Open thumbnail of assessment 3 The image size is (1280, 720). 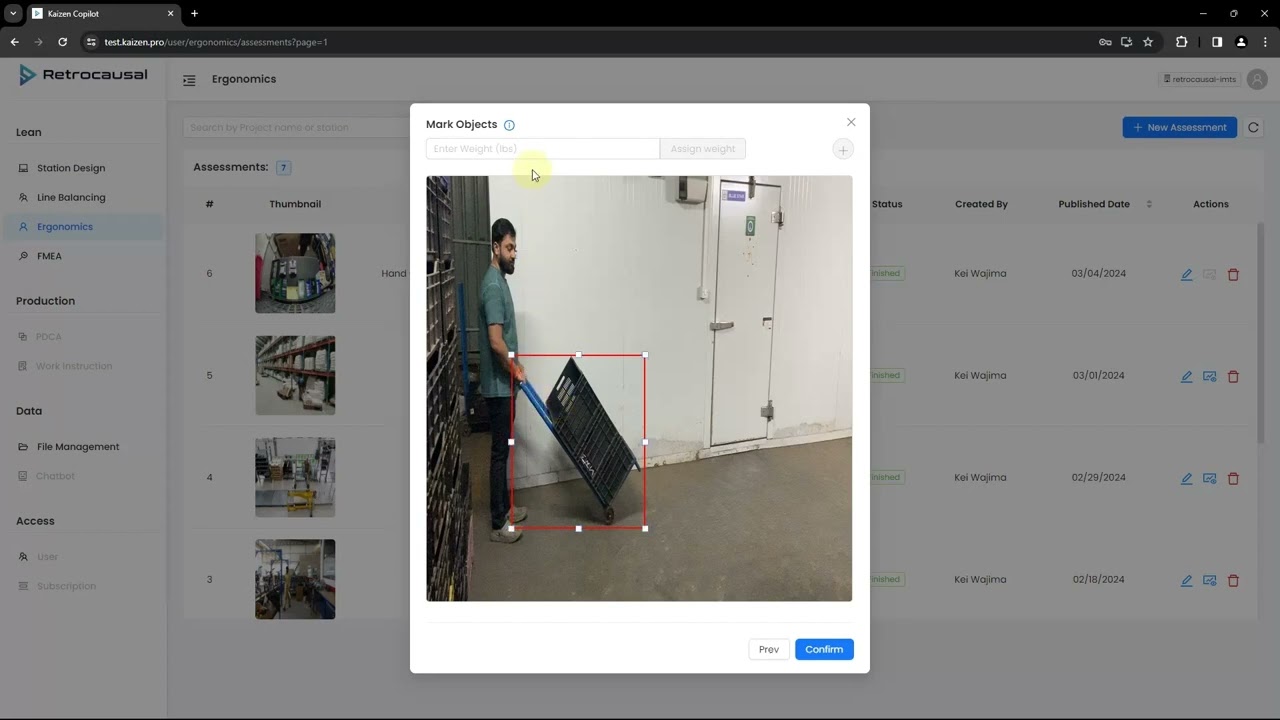295,579
